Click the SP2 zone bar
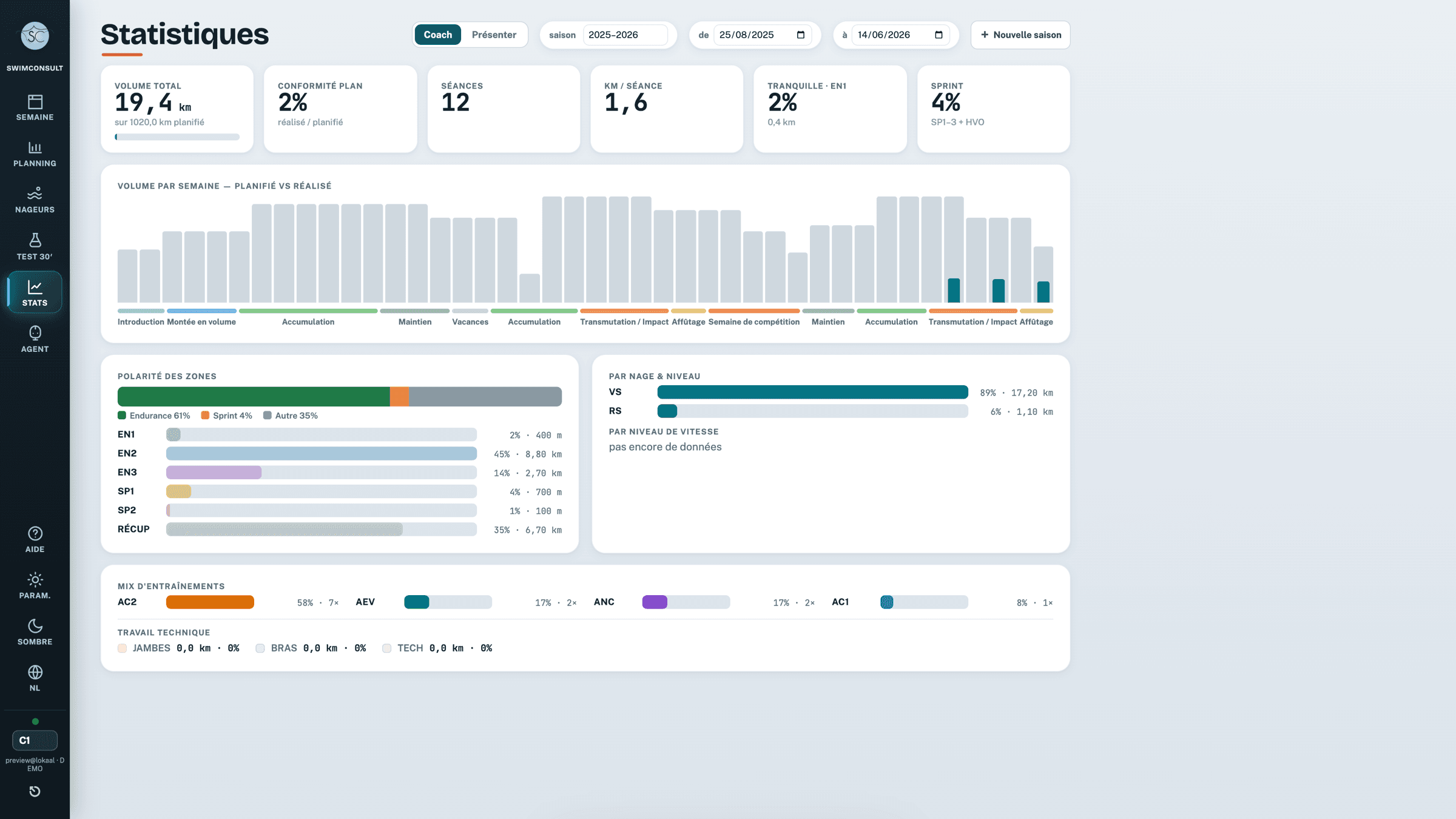The image size is (1456, 819). 322,511
